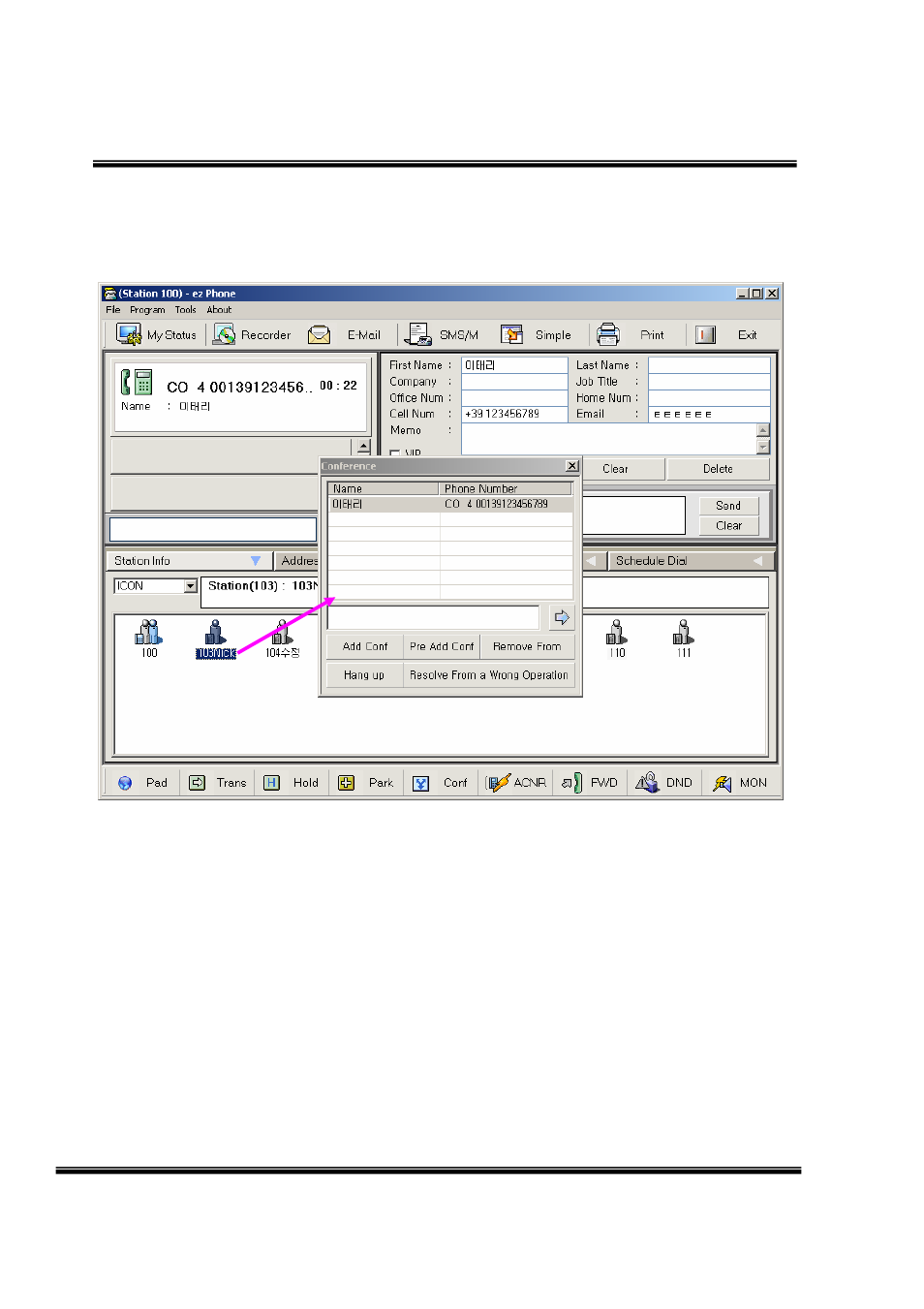Viewport: 924px width, 1309px height.
Task: Open the Program menu
Action: [x=147, y=310]
